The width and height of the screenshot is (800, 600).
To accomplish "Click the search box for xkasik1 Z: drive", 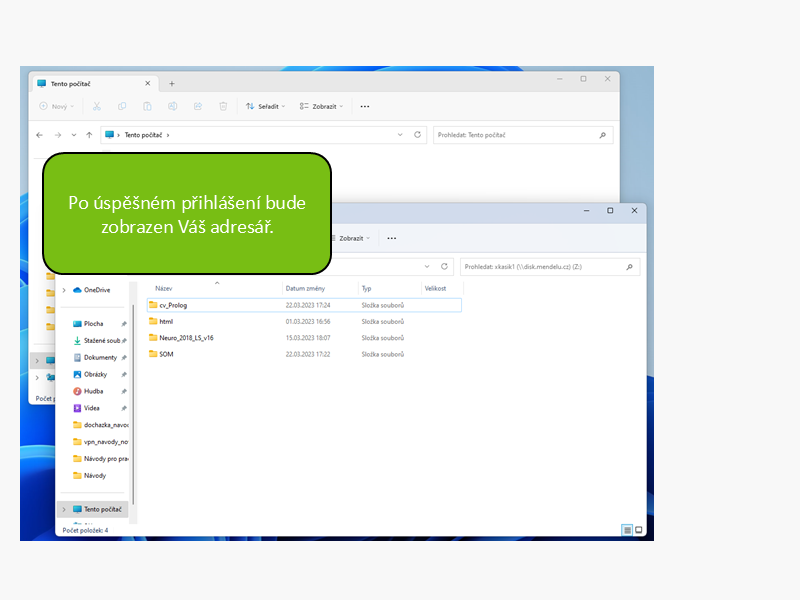I will [x=545, y=267].
